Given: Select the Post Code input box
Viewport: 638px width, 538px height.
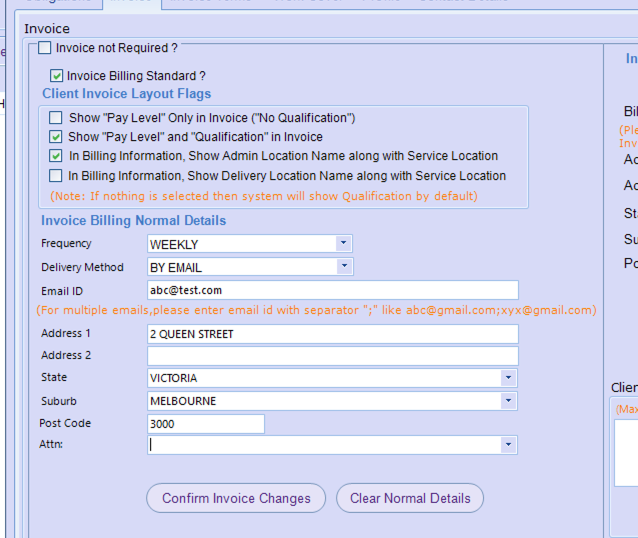Looking at the screenshot, I should pyautogui.click(x=205, y=424).
